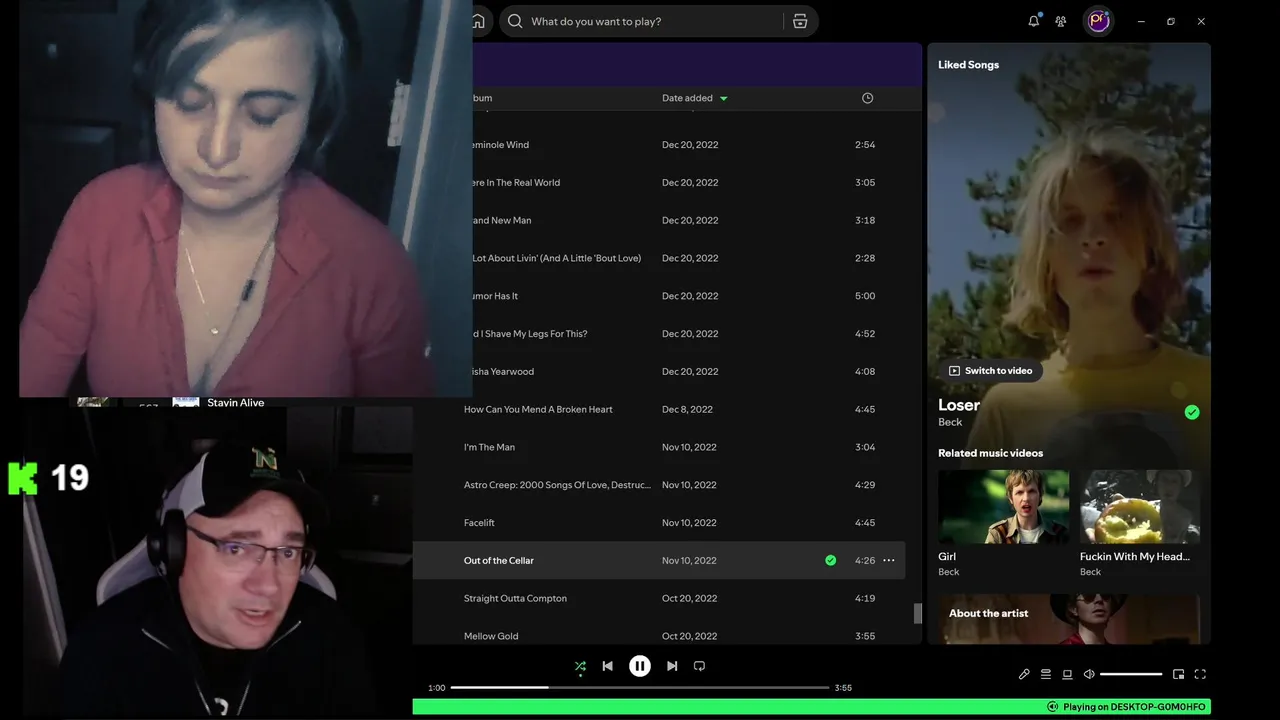The height and width of the screenshot is (720, 1280).
Task: Click the 5:00 duration value
Action: (x=865, y=296)
